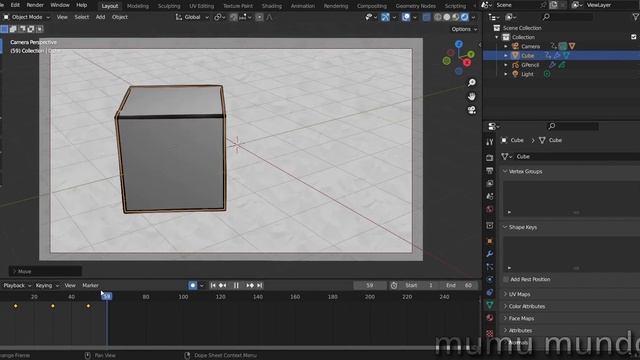Image resolution: width=640 pixels, height=360 pixels.
Task: Click the red X axis gizmo ball
Action: tap(467, 62)
